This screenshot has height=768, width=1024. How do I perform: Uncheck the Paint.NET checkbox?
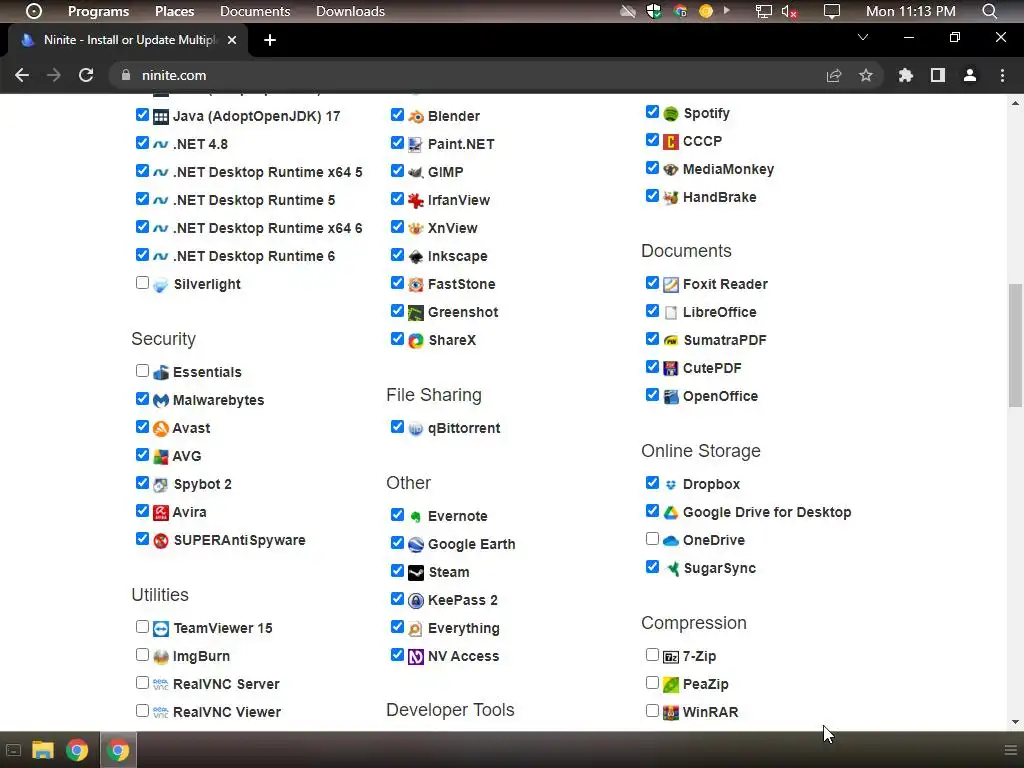point(397,142)
